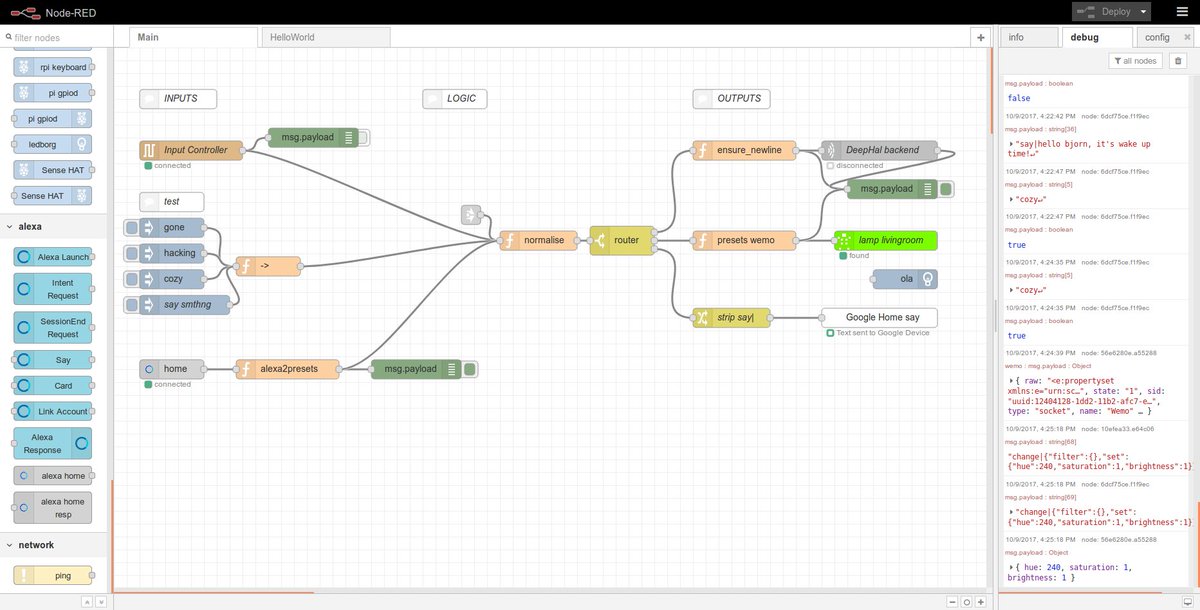Collapse all palette categories with up arrow
Viewport: 1200px width, 610px height.
point(86,602)
